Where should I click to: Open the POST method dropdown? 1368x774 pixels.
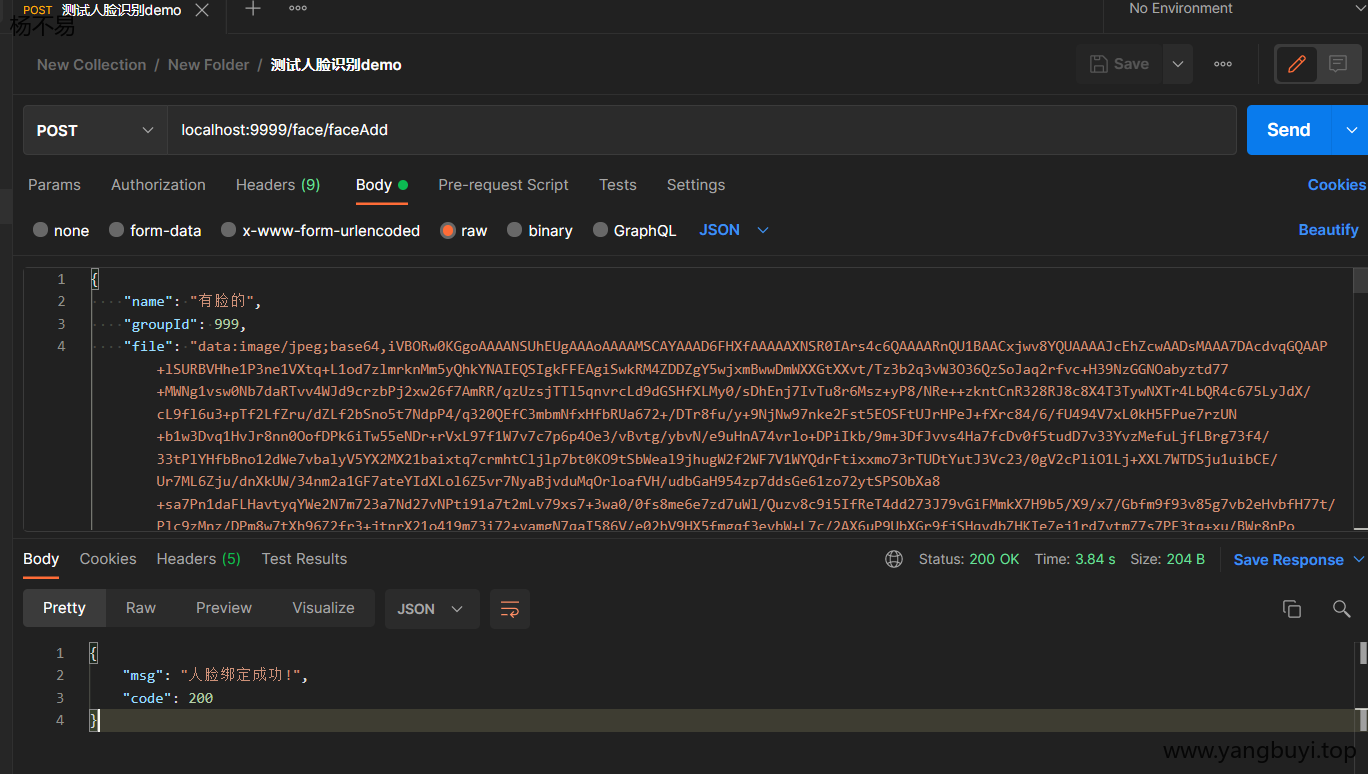(x=95, y=130)
